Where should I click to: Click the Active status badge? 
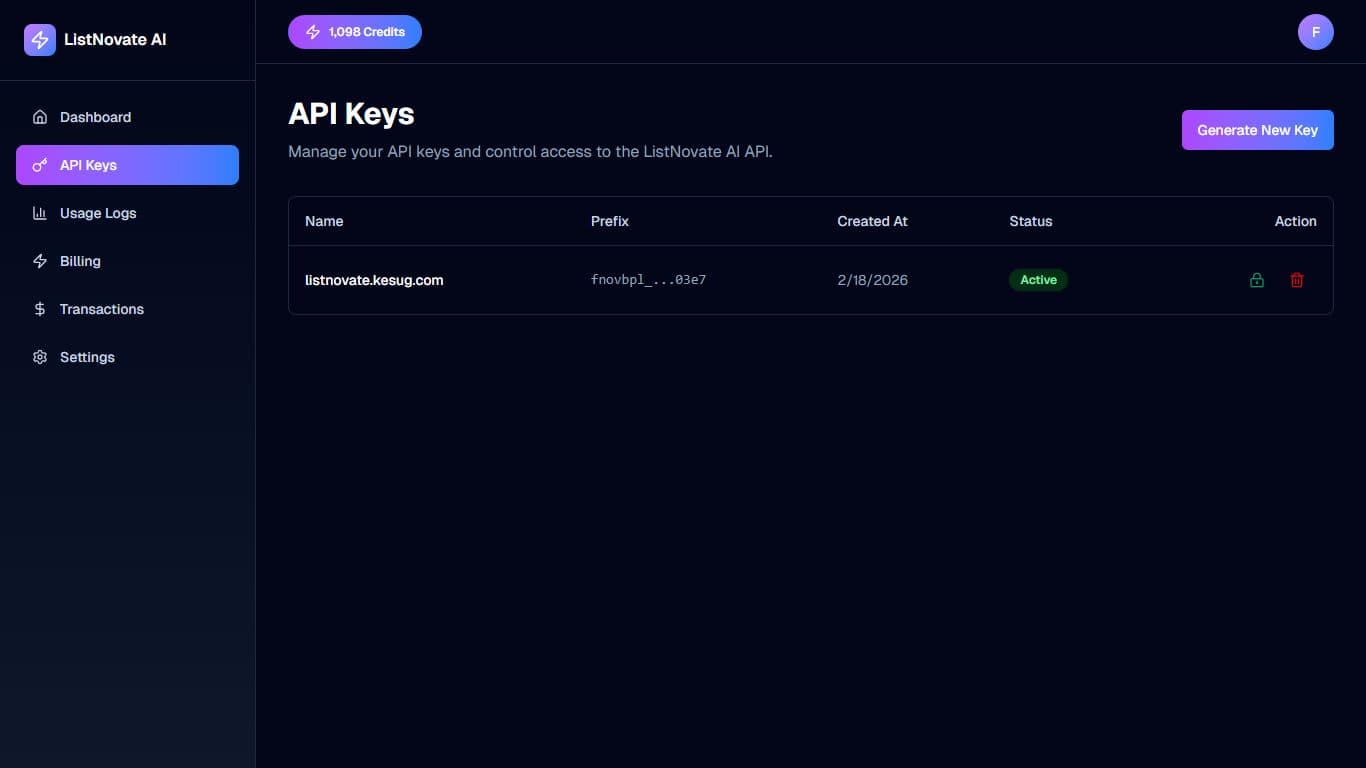(1038, 280)
